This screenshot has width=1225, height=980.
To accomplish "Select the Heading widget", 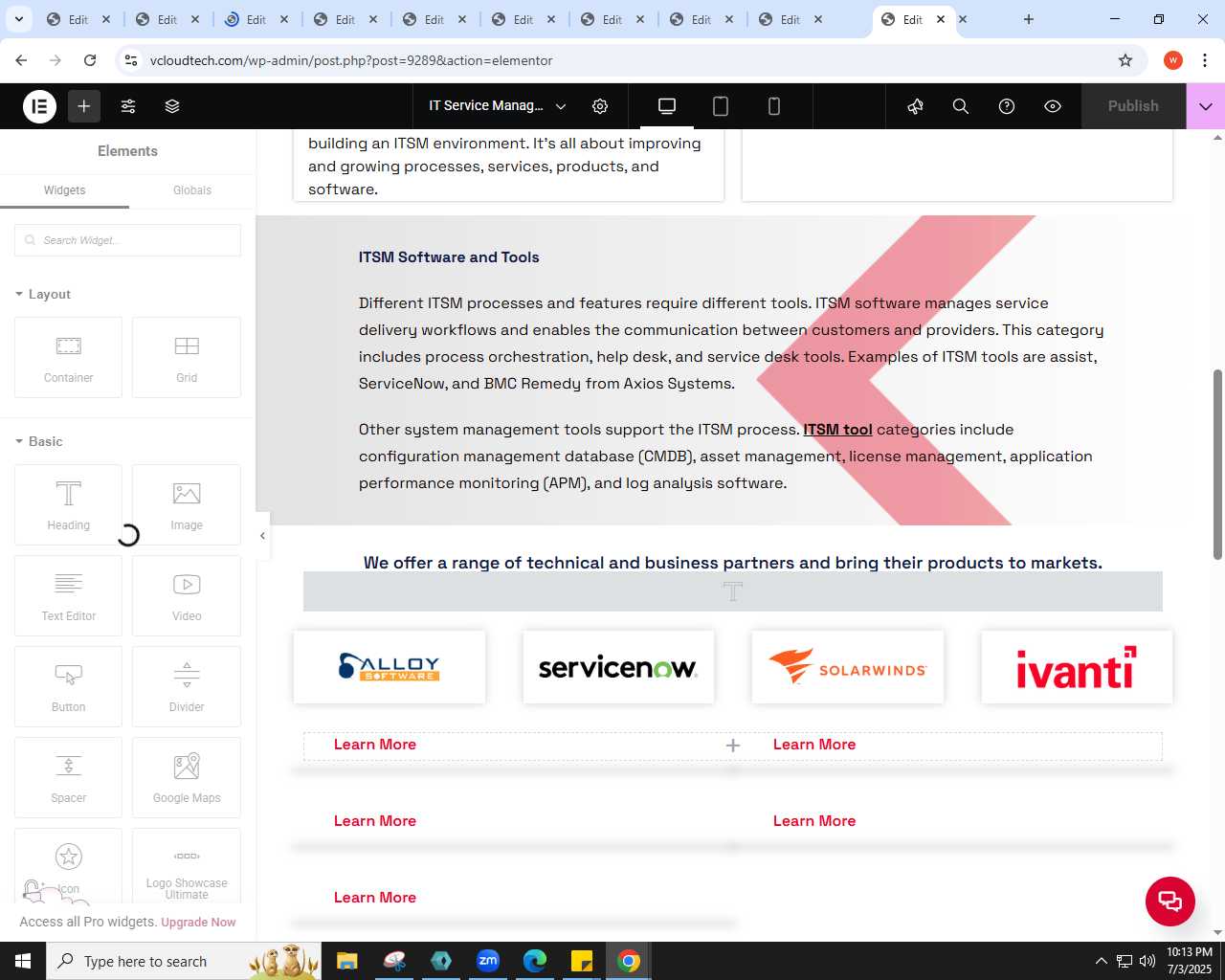I will [69, 504].
